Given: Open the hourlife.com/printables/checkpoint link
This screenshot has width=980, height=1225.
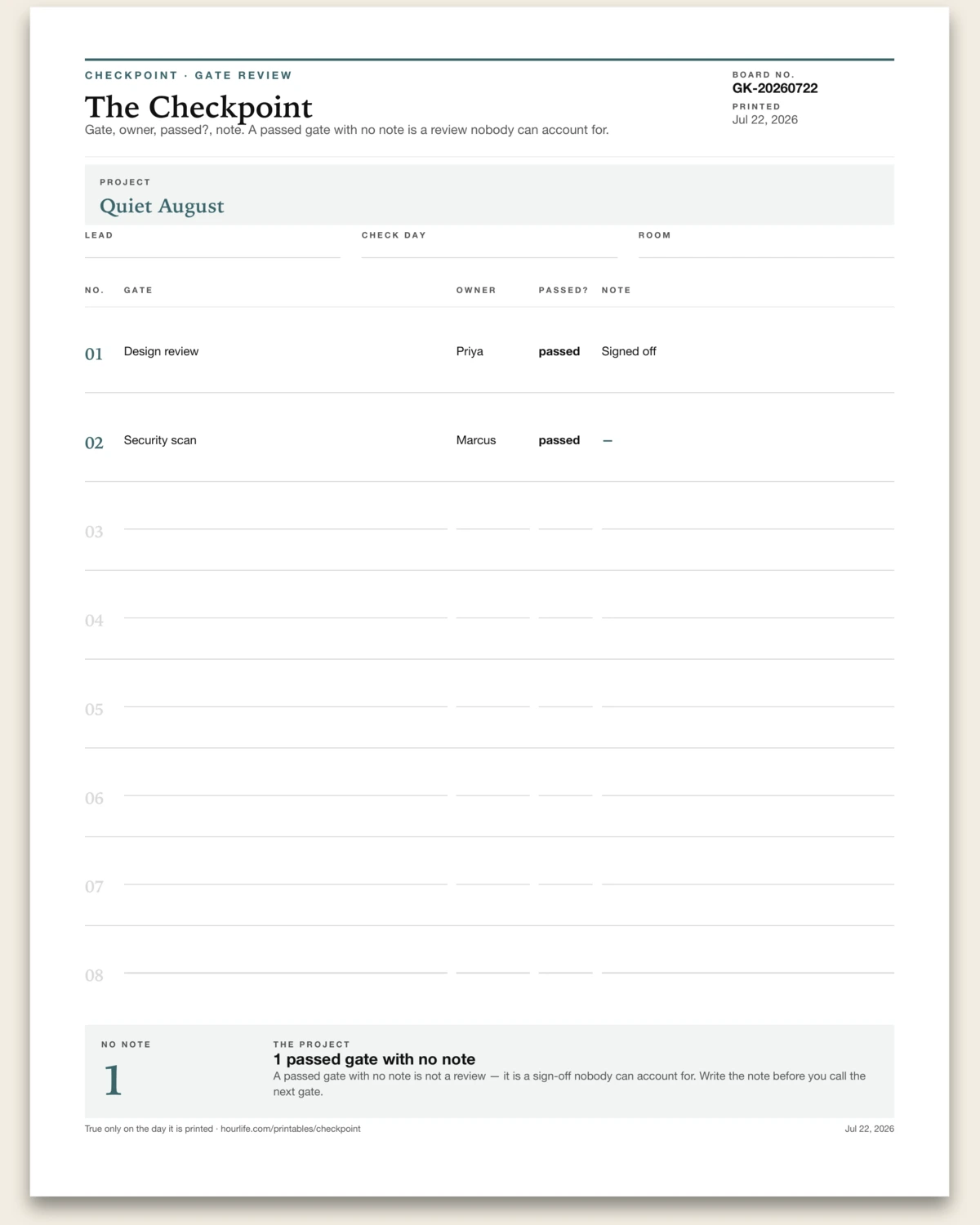Looking at the screenshot, I should pos(291,1129).
